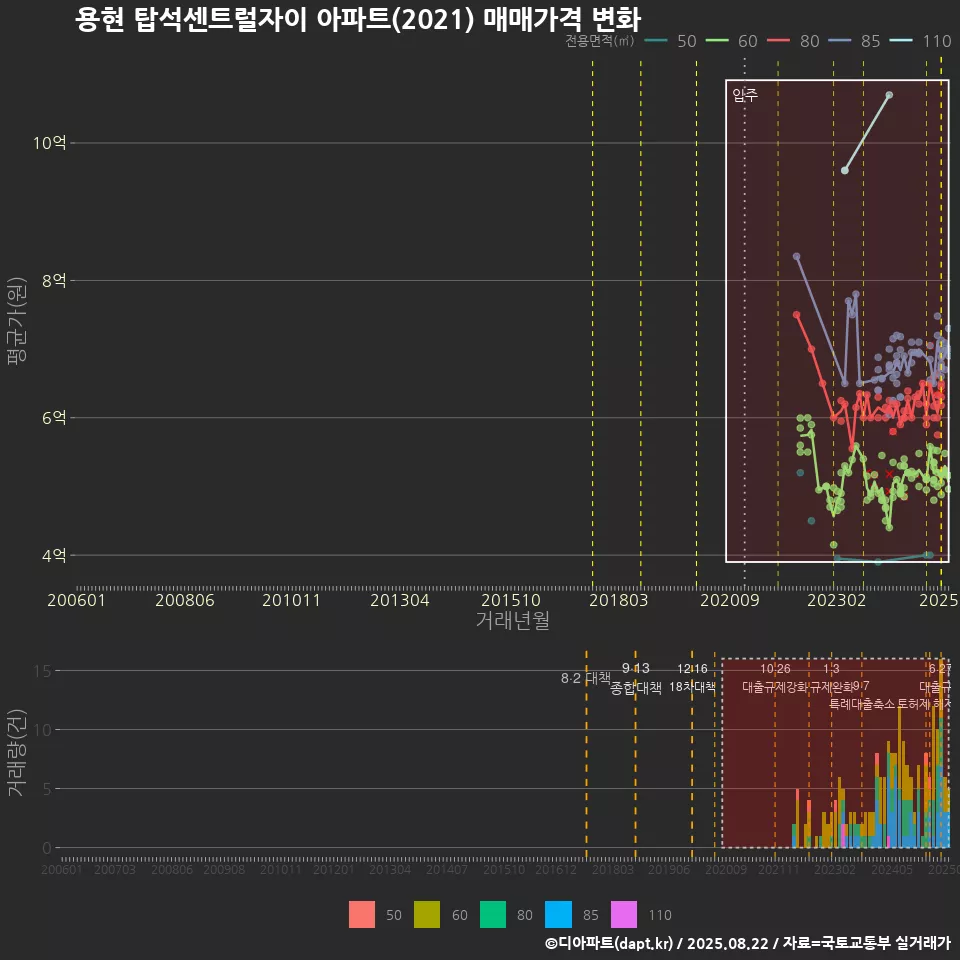Image resolution: width=960 pixels, height=960 pixels.
Task: Click the 거래년월 horizontal axis title
Action: click(512, 620)
